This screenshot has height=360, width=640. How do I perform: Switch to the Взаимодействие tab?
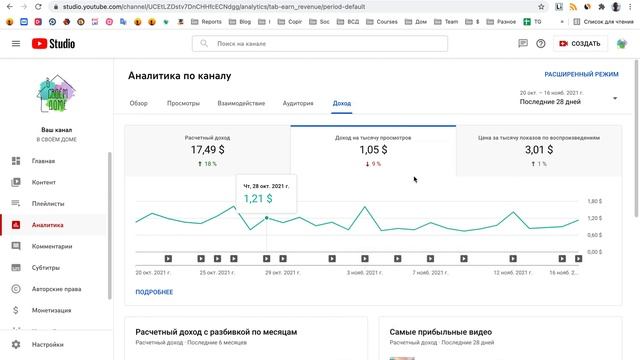pyautogui.click(x=241, y=103)
